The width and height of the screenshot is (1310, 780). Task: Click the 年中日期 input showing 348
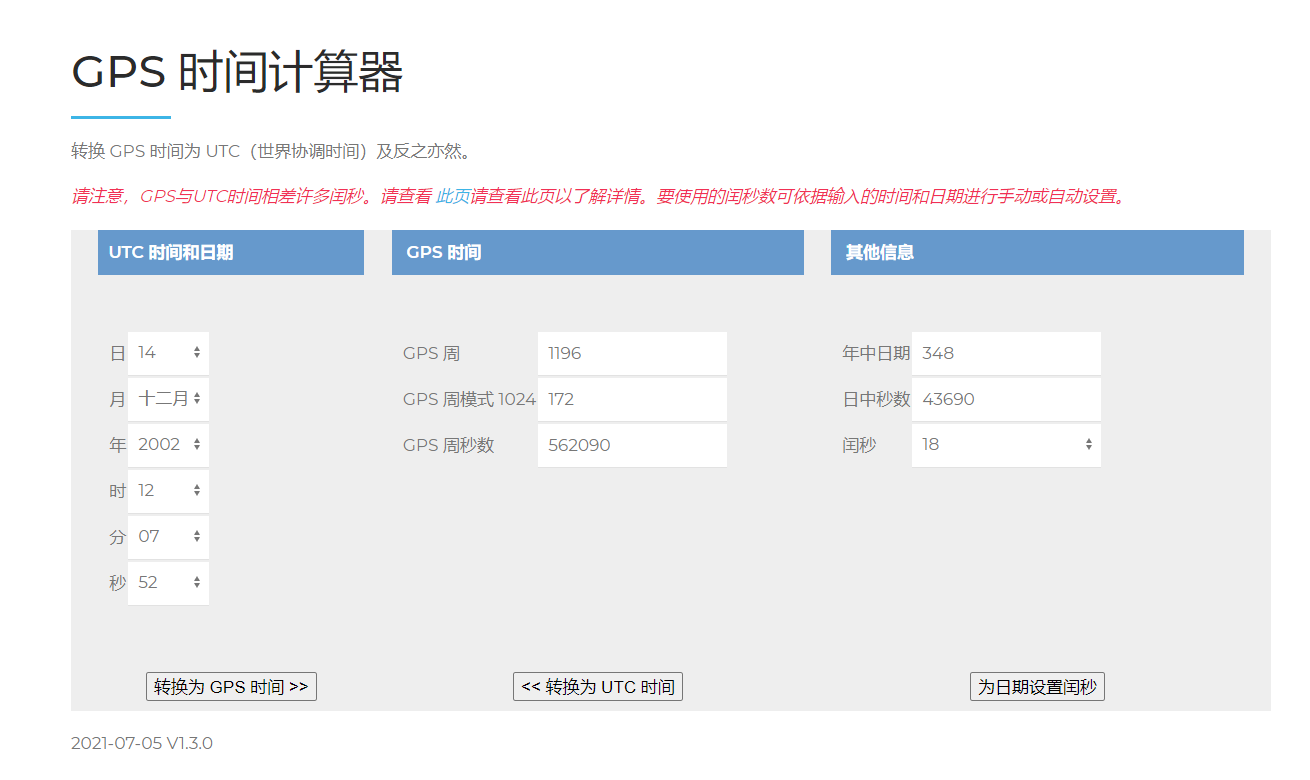(x=1005, y=353)
